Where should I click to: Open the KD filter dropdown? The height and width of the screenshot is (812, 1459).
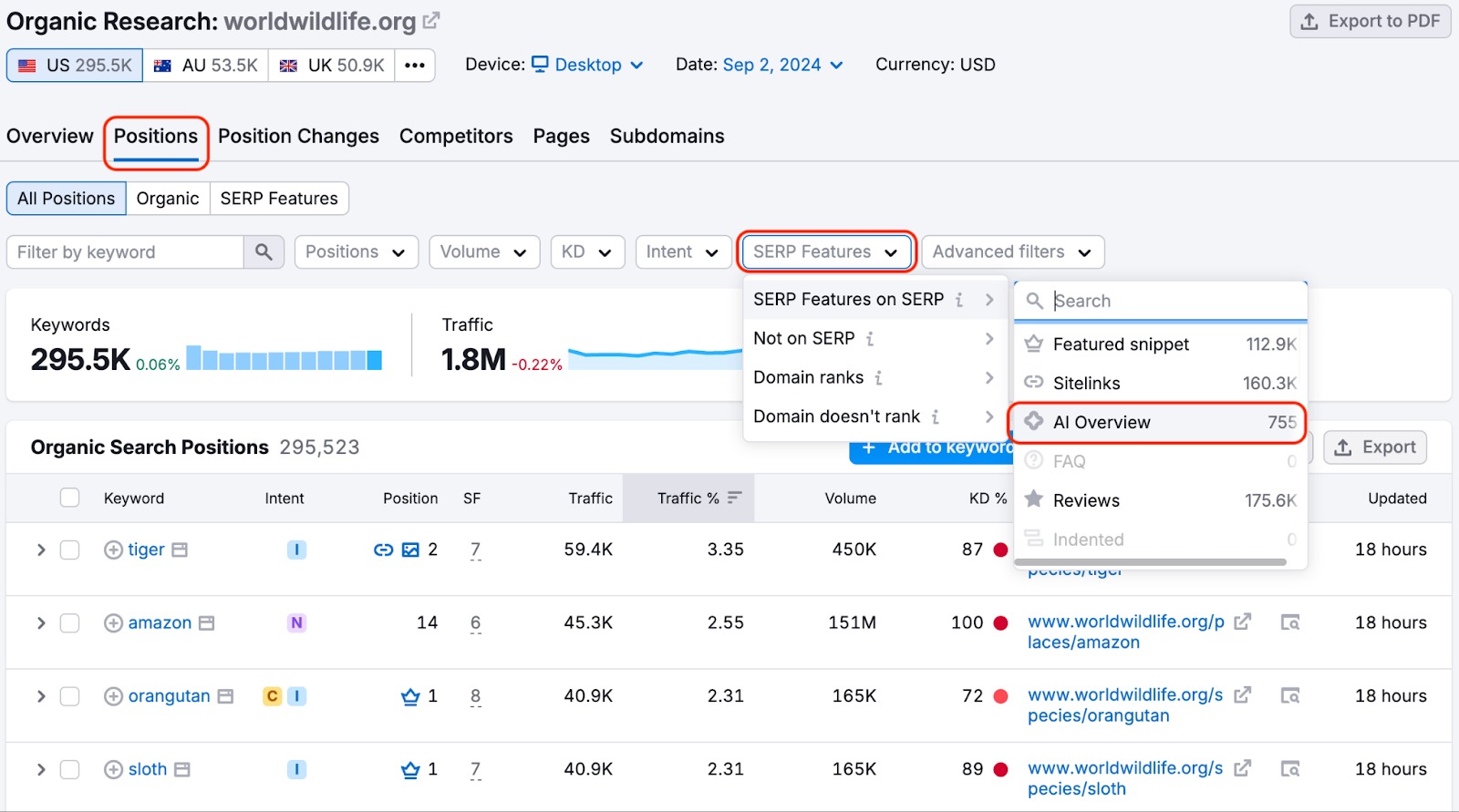(x=587, y=252)
